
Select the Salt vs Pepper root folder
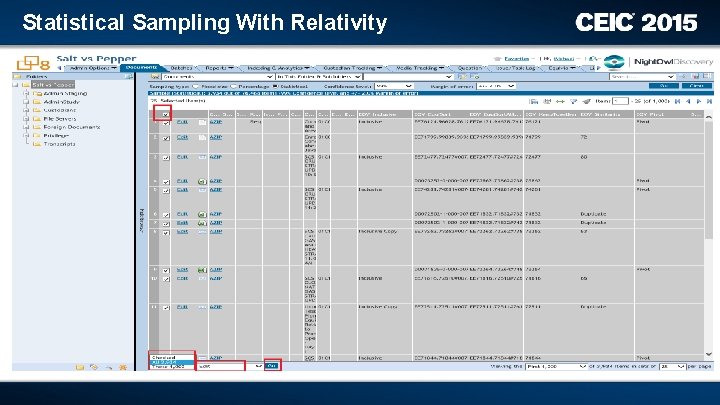click(53, 84)
